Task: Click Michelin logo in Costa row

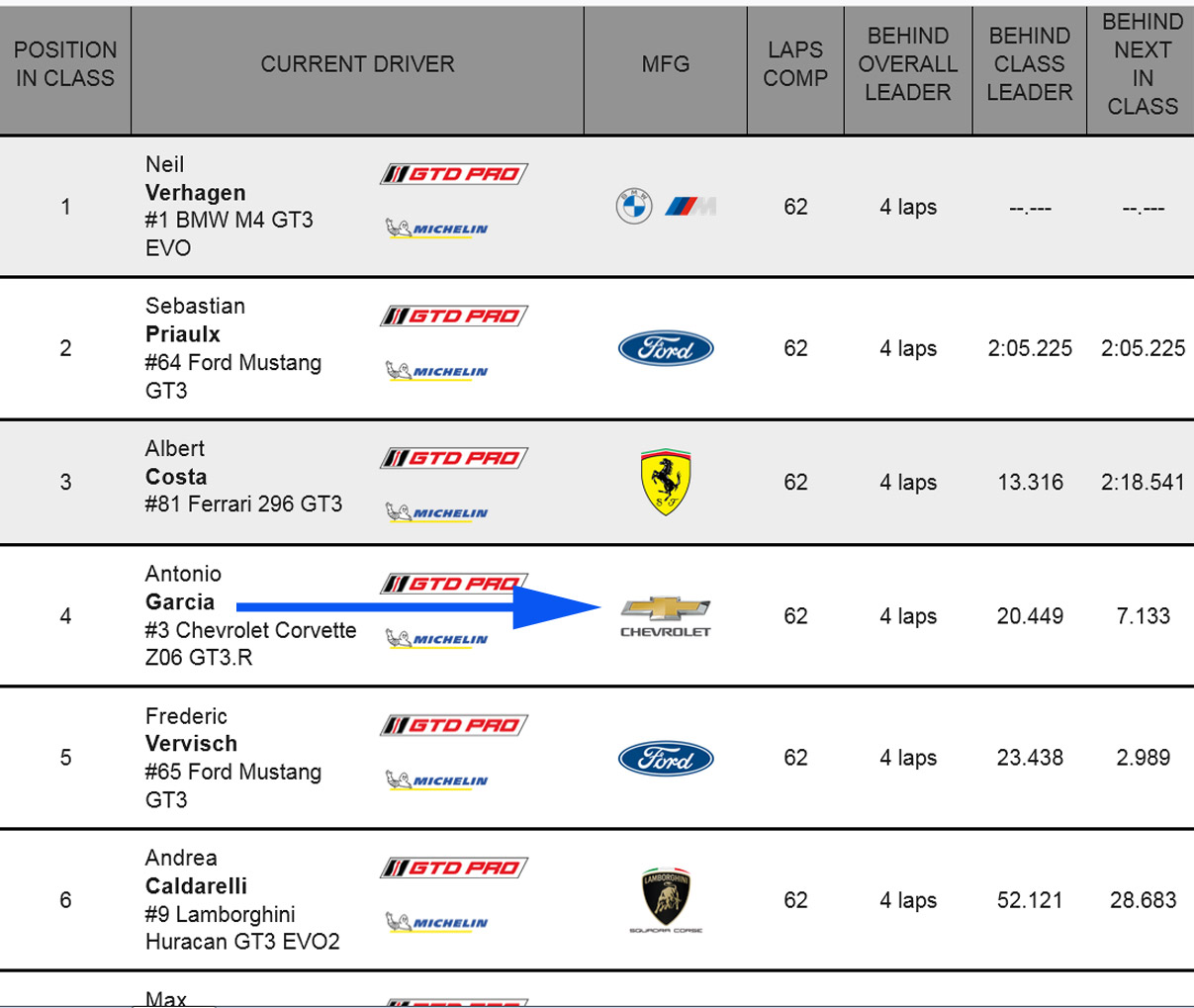Action: click(x=437, y=512)
